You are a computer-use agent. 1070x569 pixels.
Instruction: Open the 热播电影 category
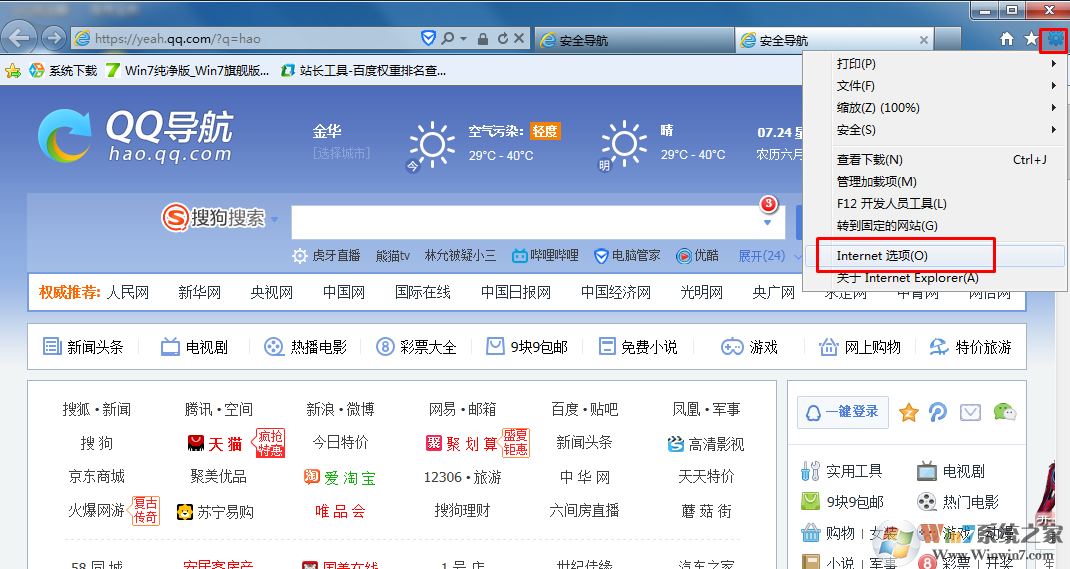pos(305,347)
